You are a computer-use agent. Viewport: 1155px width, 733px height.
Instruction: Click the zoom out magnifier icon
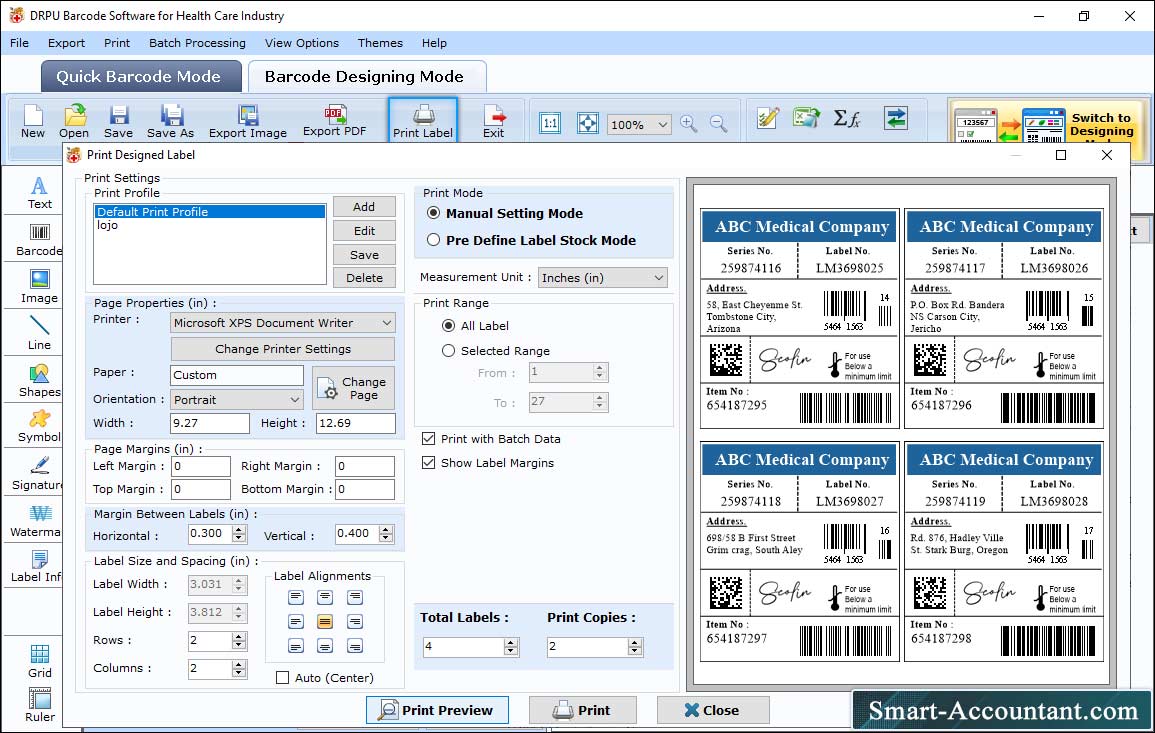coord(718,123)
